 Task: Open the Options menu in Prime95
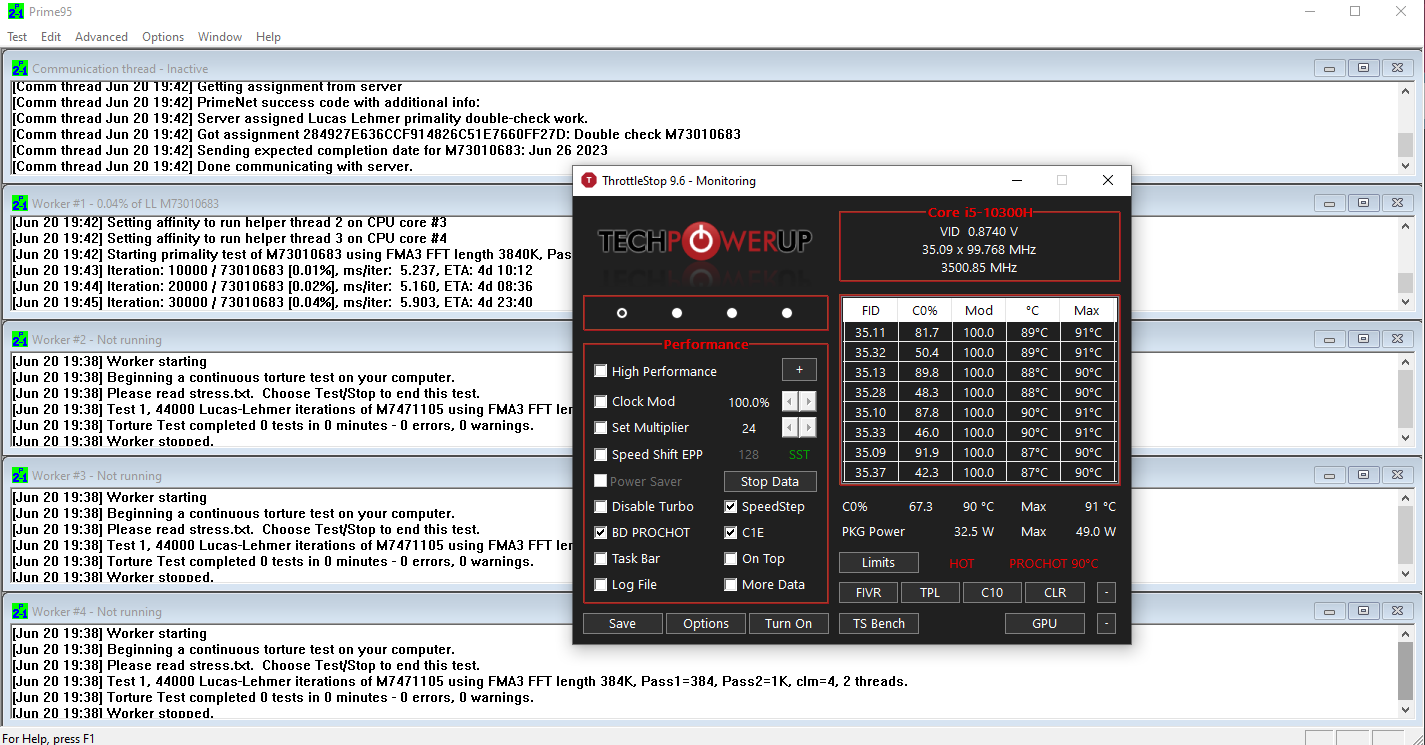163,37
